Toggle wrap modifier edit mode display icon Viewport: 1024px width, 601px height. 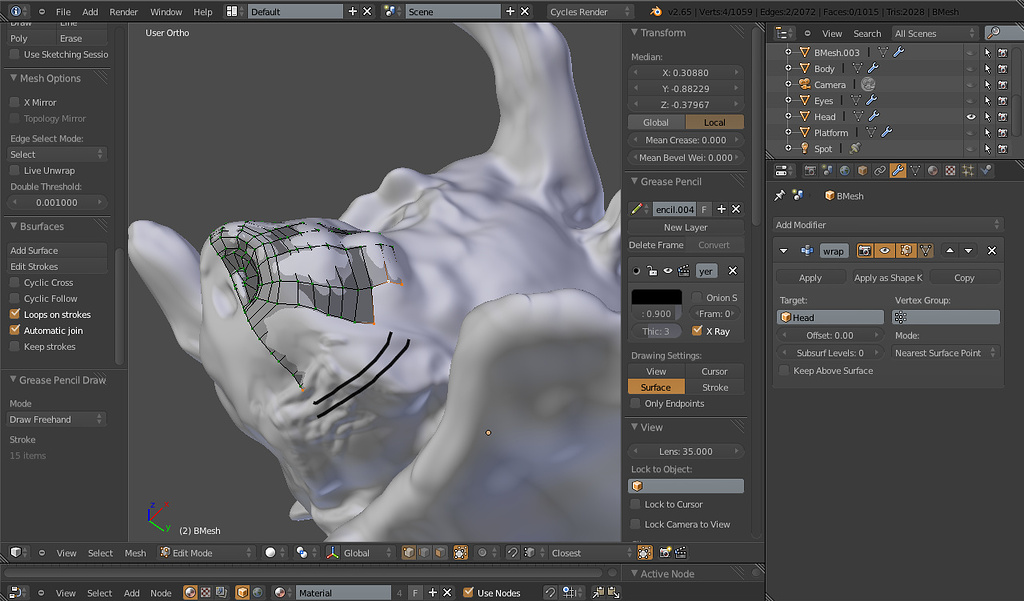tap(905, 251)
